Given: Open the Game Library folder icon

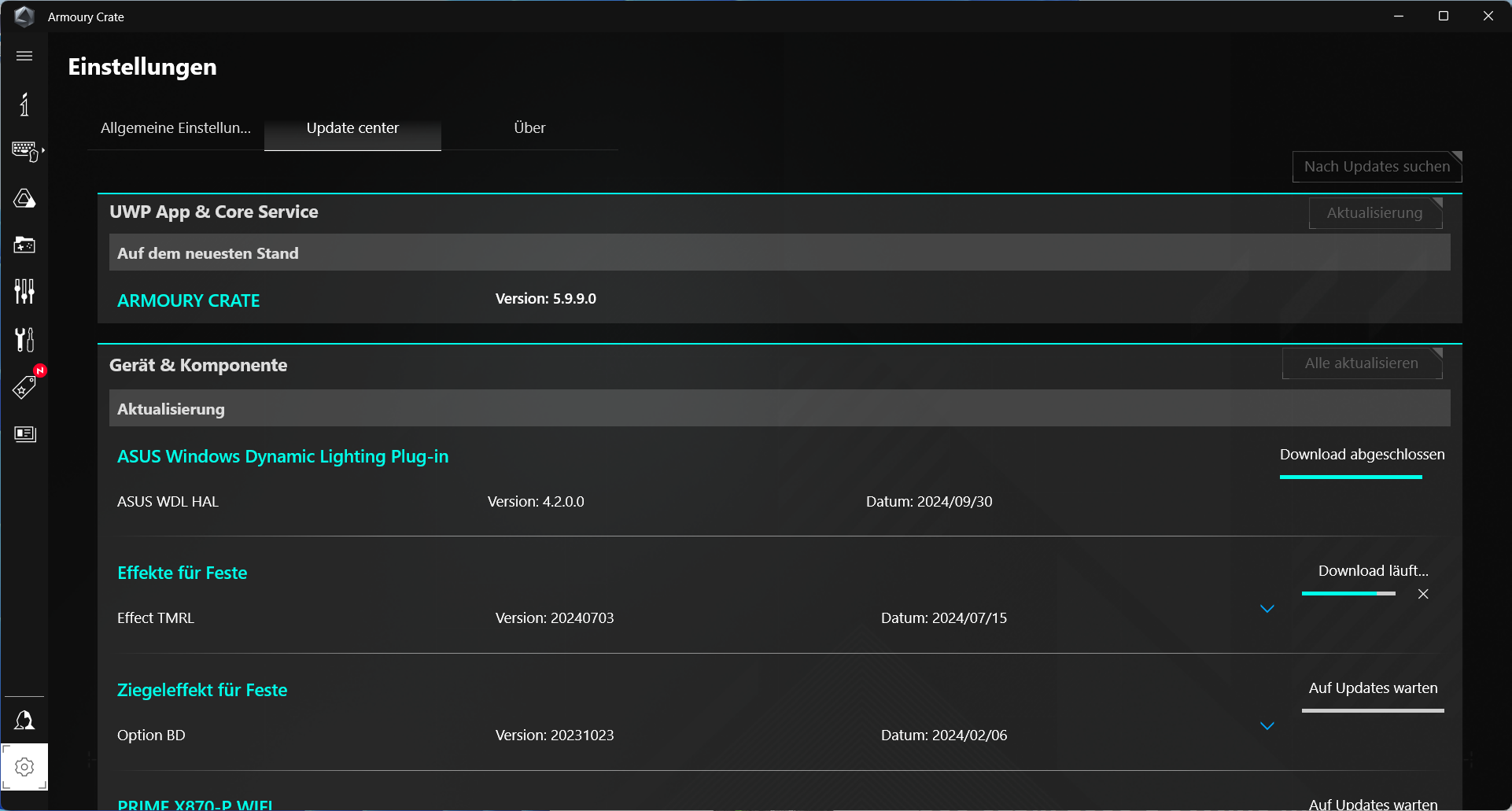Looking at the screenshot, I should (24, 245).
